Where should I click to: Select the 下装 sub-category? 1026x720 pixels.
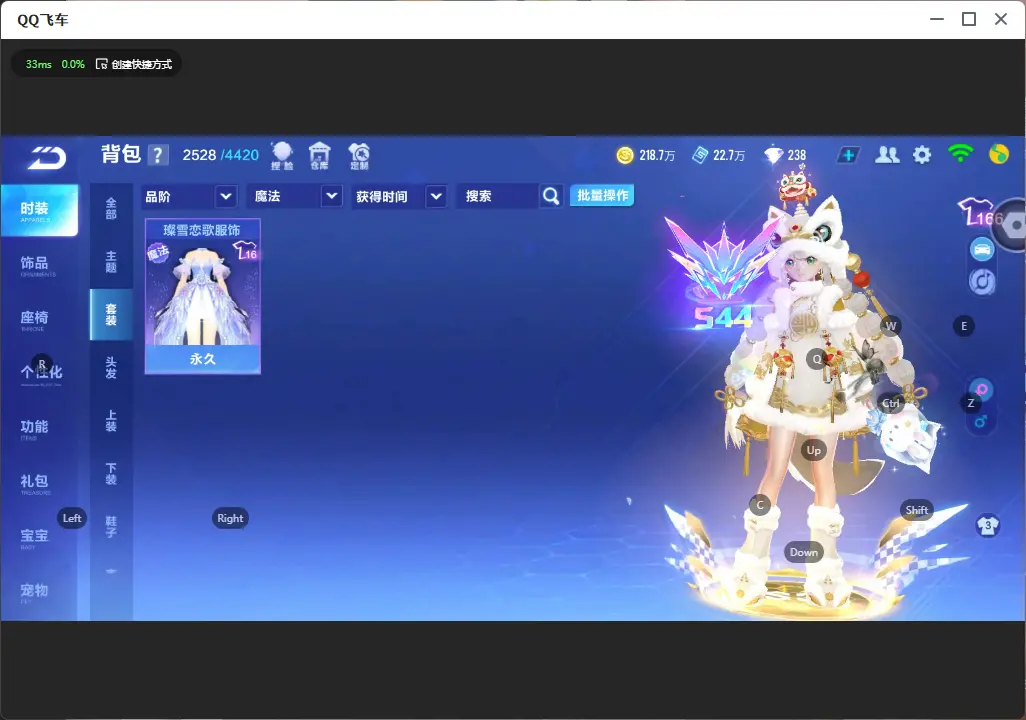pos(111,474)
